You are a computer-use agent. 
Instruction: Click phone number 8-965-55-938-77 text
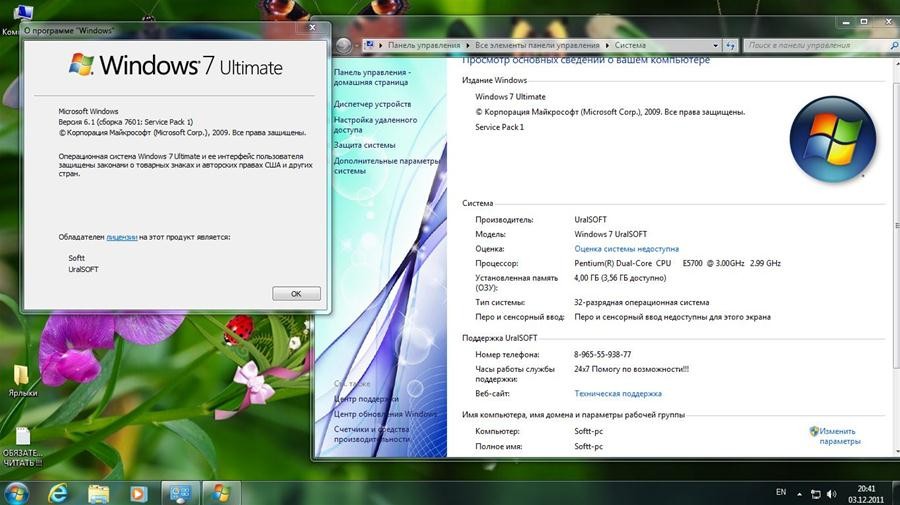point(602,355)
